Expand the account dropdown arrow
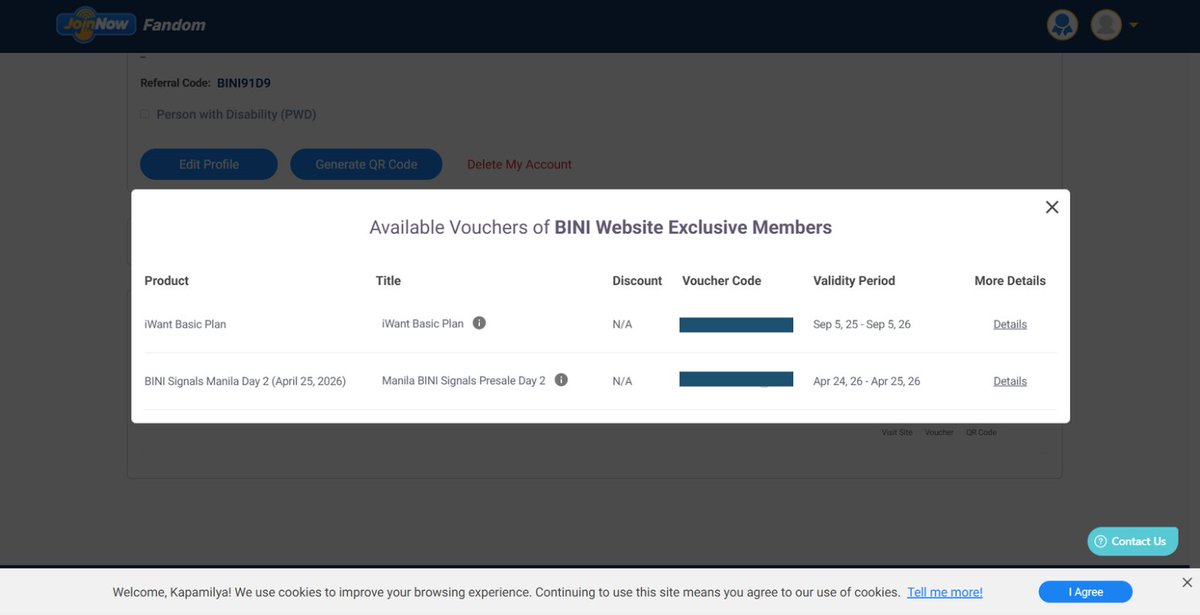Image resolution: width=1200 pixels, height=615 pixels. click(1133, 26)
